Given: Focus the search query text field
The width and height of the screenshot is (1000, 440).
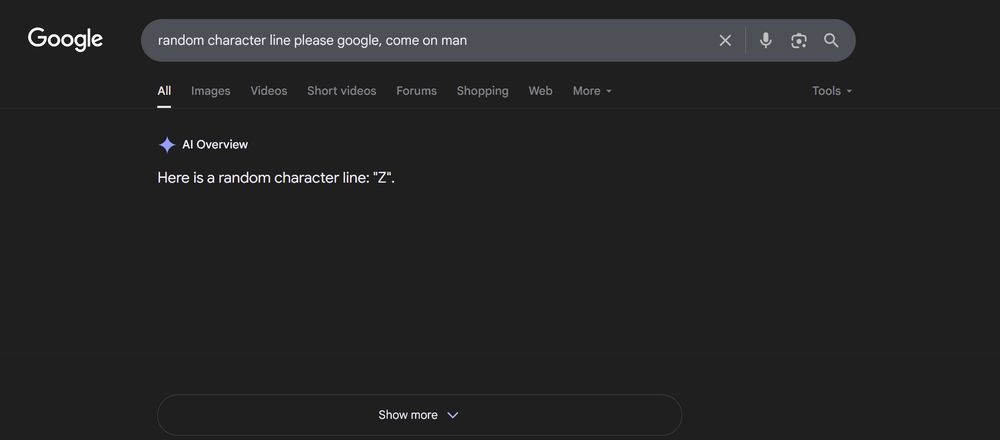Looking at the screenshot, I should (x=430, y=40).
